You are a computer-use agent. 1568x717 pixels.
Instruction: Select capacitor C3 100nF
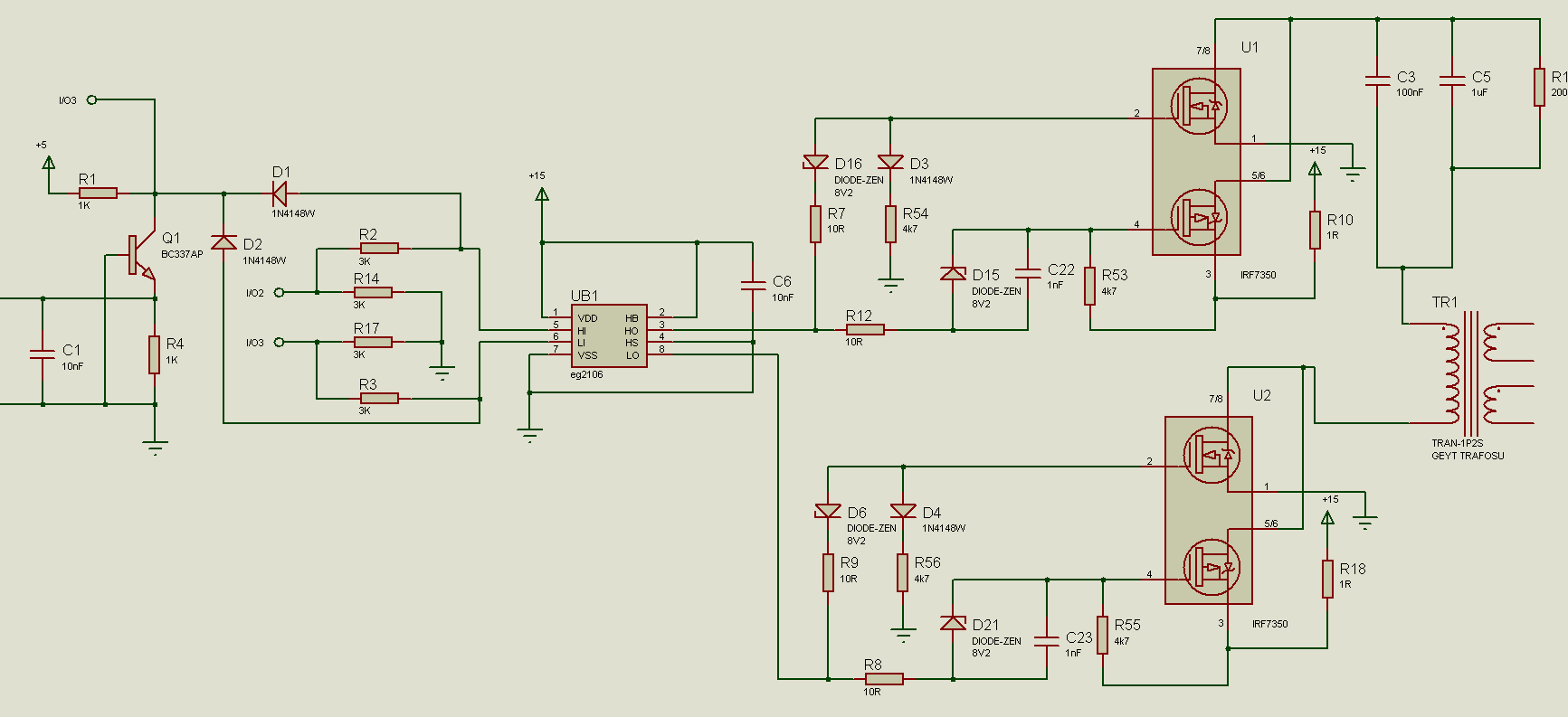[x=1377, y=80]
